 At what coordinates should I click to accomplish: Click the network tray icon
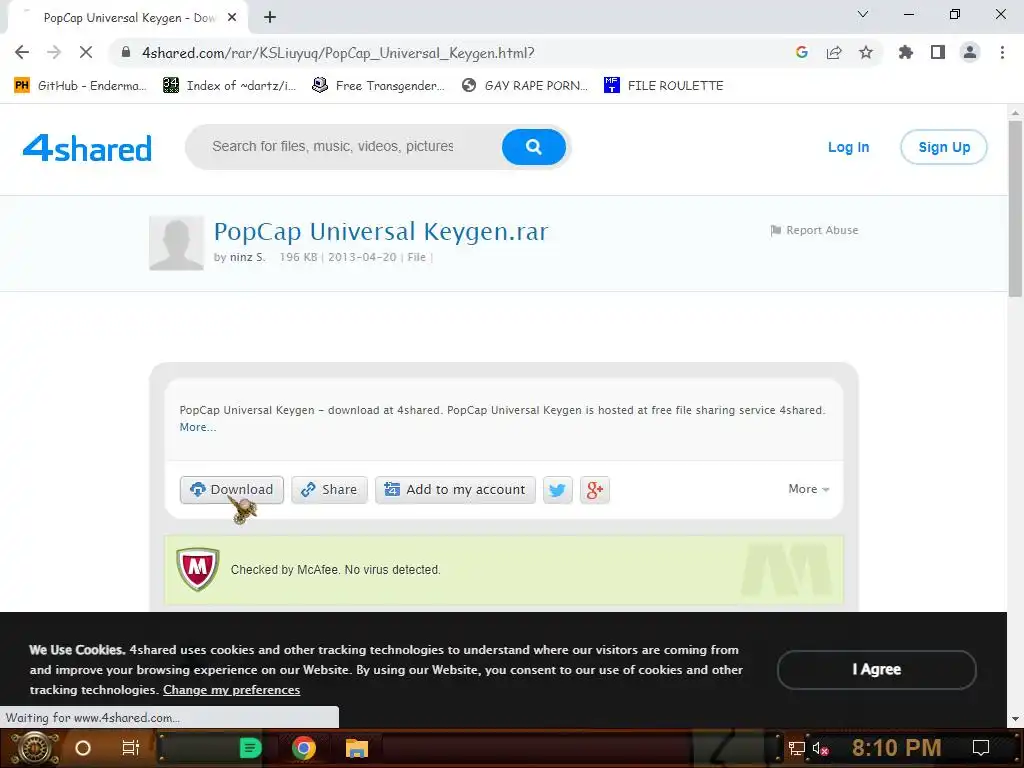click(796, 748)
